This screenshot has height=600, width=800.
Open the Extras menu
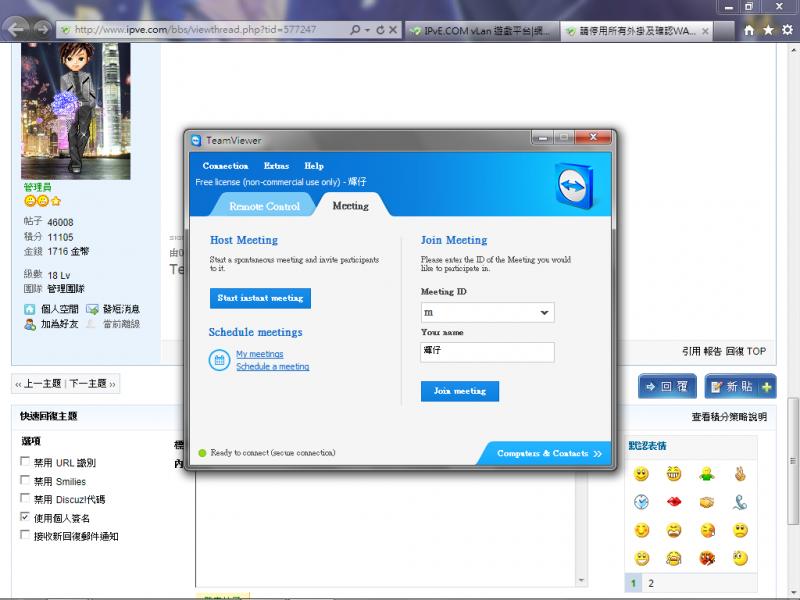277,166
